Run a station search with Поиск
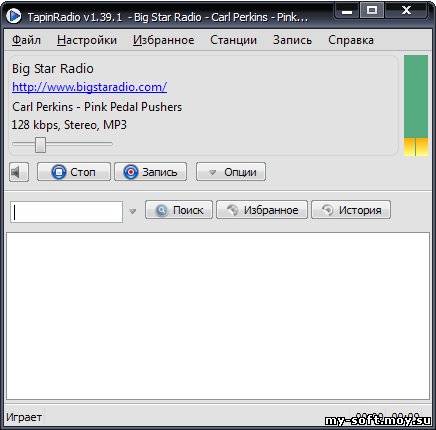Screen dimensions: 436x430 [179, 210]
